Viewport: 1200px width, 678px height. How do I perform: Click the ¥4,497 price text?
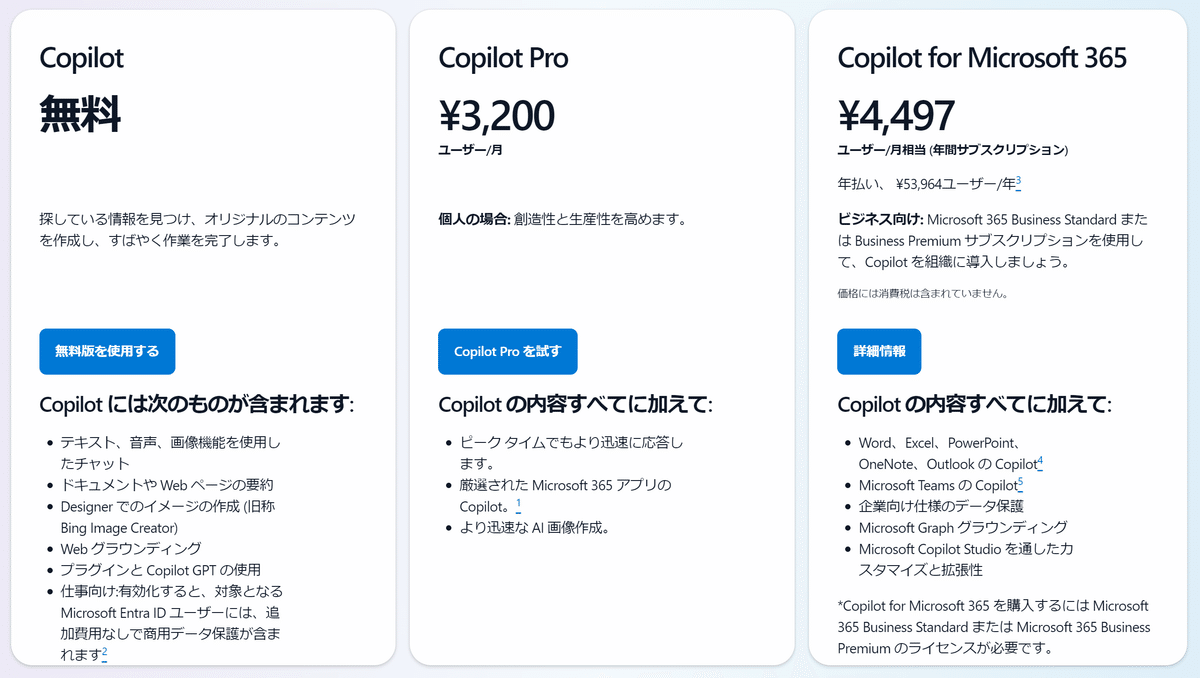tap(896, 115)
